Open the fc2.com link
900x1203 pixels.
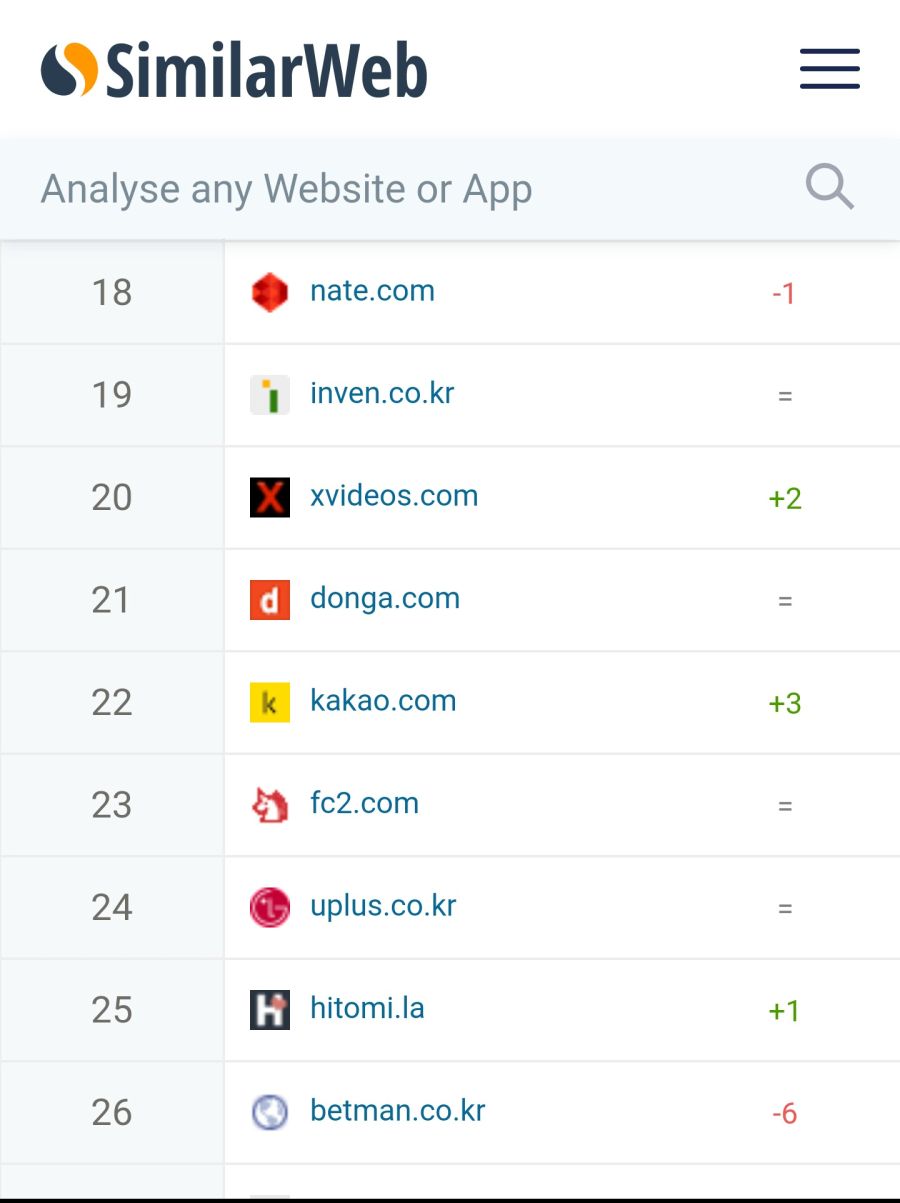[x=364, y=803]
